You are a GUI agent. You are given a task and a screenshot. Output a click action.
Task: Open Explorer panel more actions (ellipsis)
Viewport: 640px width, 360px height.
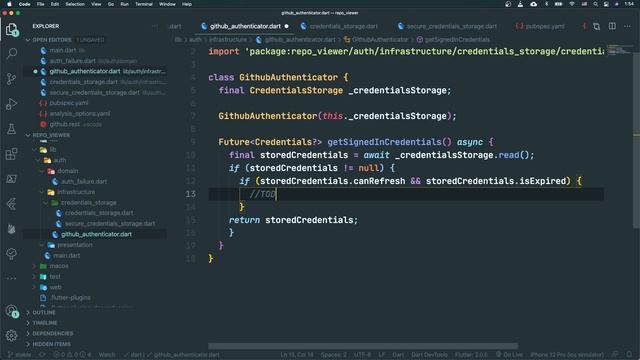click(155, 26)
